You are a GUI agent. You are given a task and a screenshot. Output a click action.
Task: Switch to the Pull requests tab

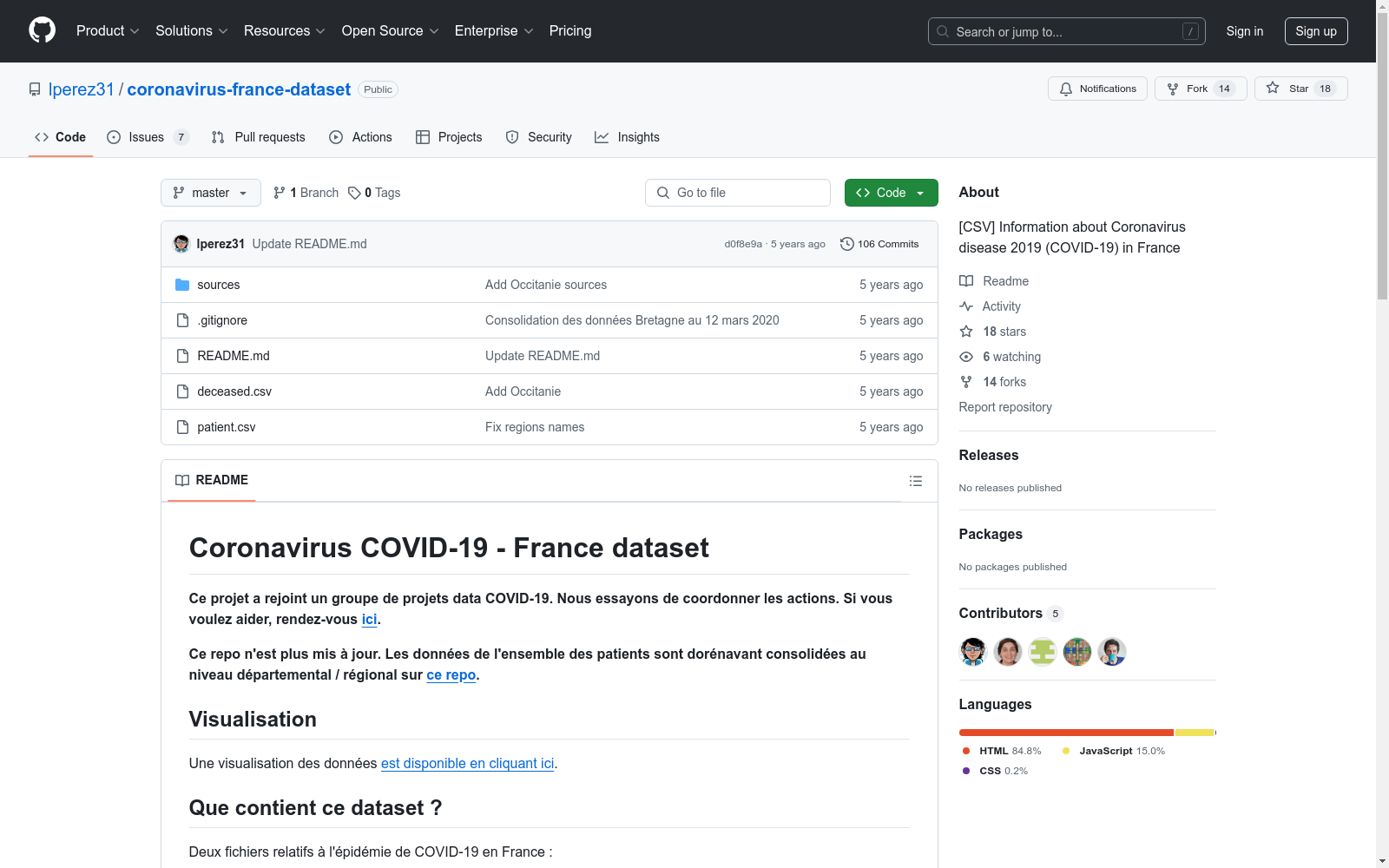click(x=259, y=137)
